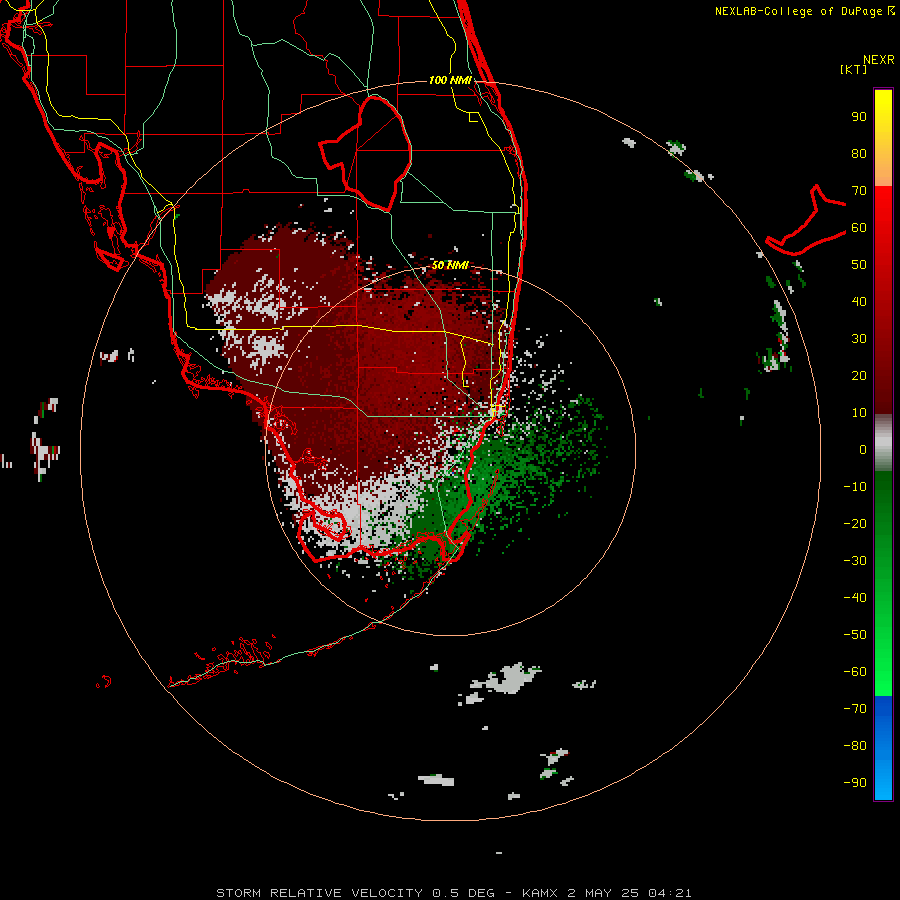Click the Storm Relative Velocity caption at bottom
This screenshot has width=900, height=900.
tap(453, 893)
